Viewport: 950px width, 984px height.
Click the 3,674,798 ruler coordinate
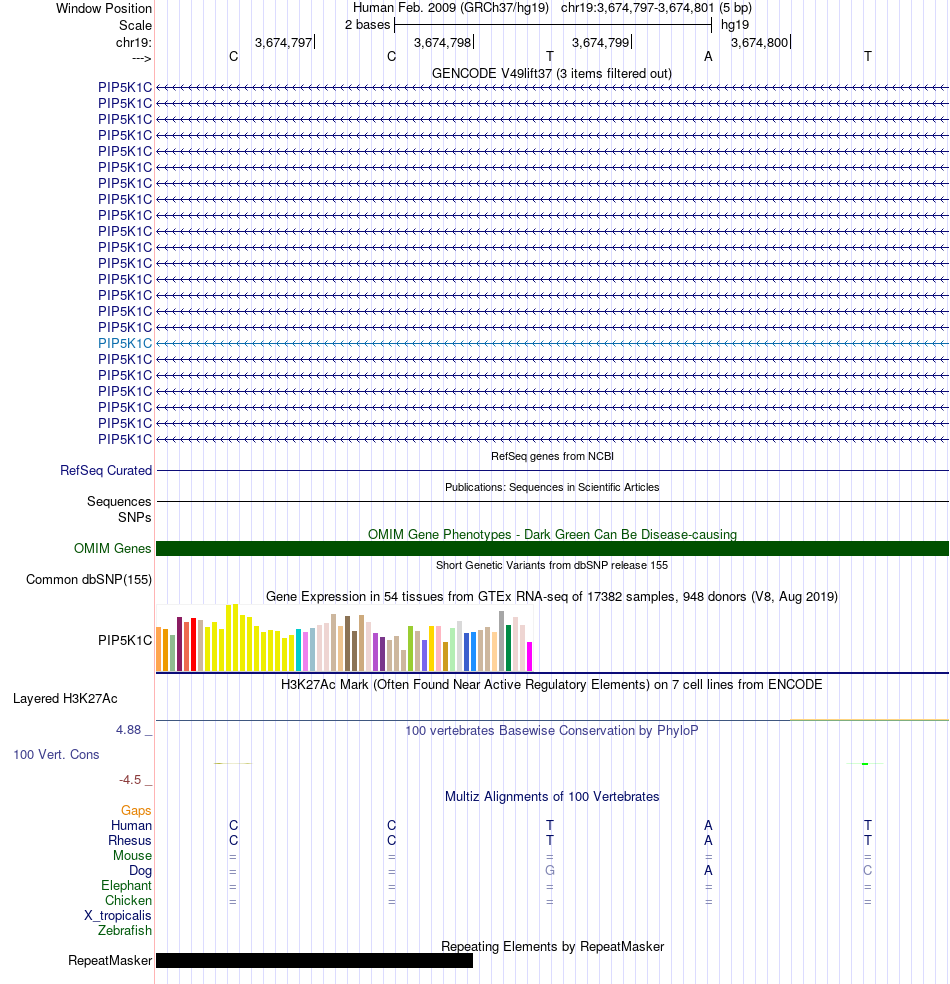coord(442,42)
